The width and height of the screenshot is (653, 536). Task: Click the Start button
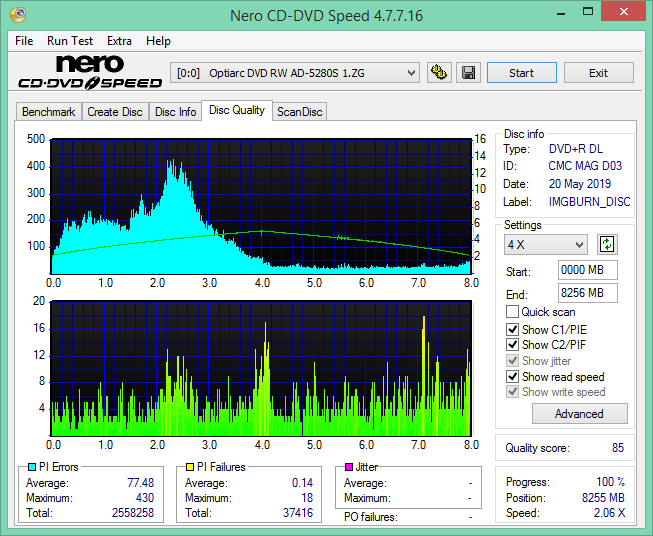coord(521,73)
